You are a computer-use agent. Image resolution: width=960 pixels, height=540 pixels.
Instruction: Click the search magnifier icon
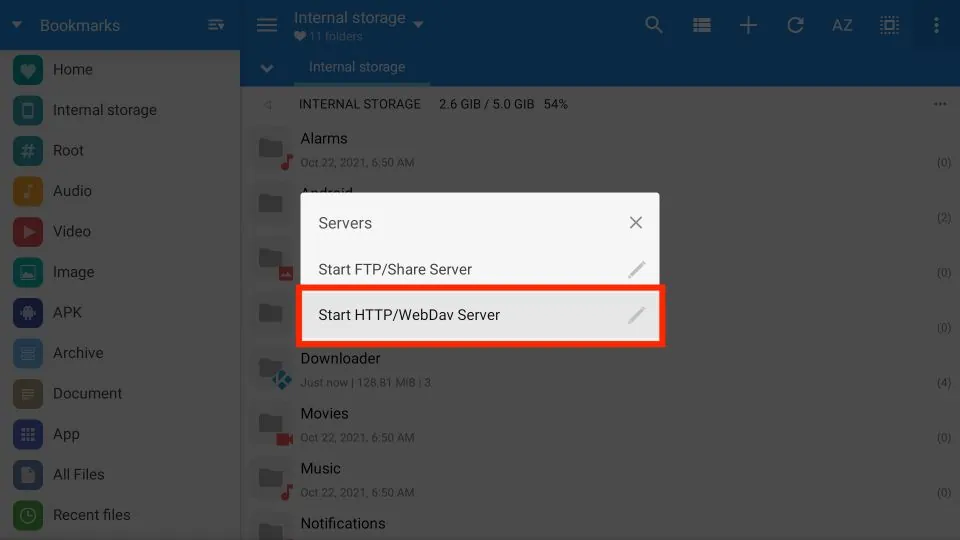654,25
